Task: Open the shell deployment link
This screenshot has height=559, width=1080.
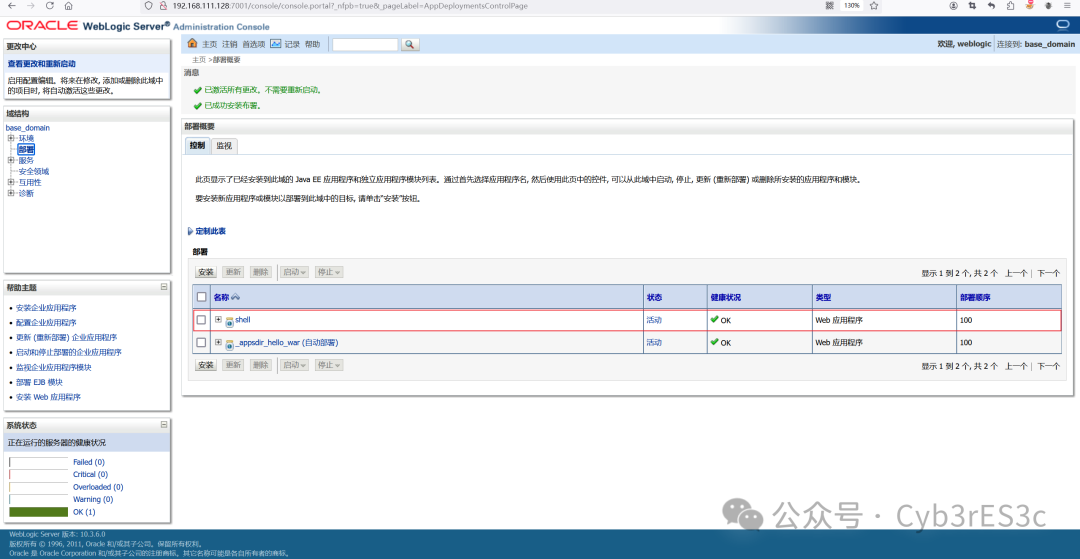Action: 244,320
